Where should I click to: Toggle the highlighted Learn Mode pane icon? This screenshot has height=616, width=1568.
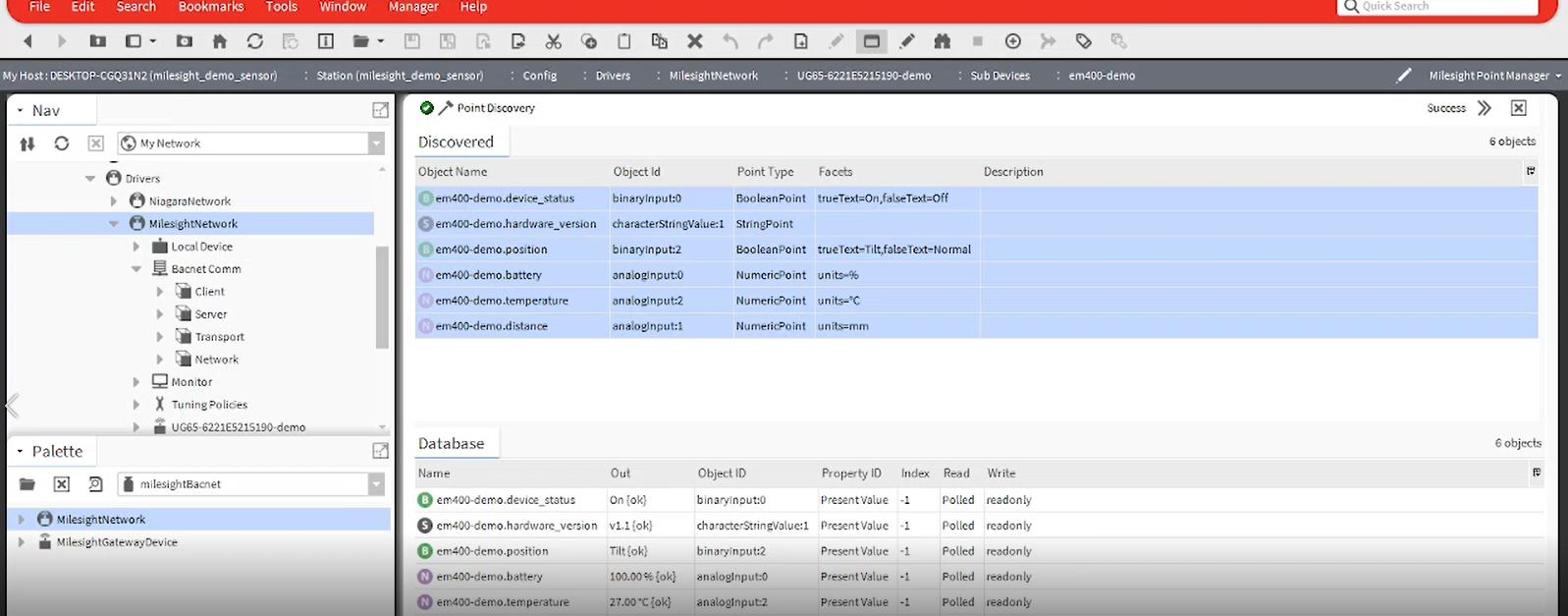tap(871, 41)
